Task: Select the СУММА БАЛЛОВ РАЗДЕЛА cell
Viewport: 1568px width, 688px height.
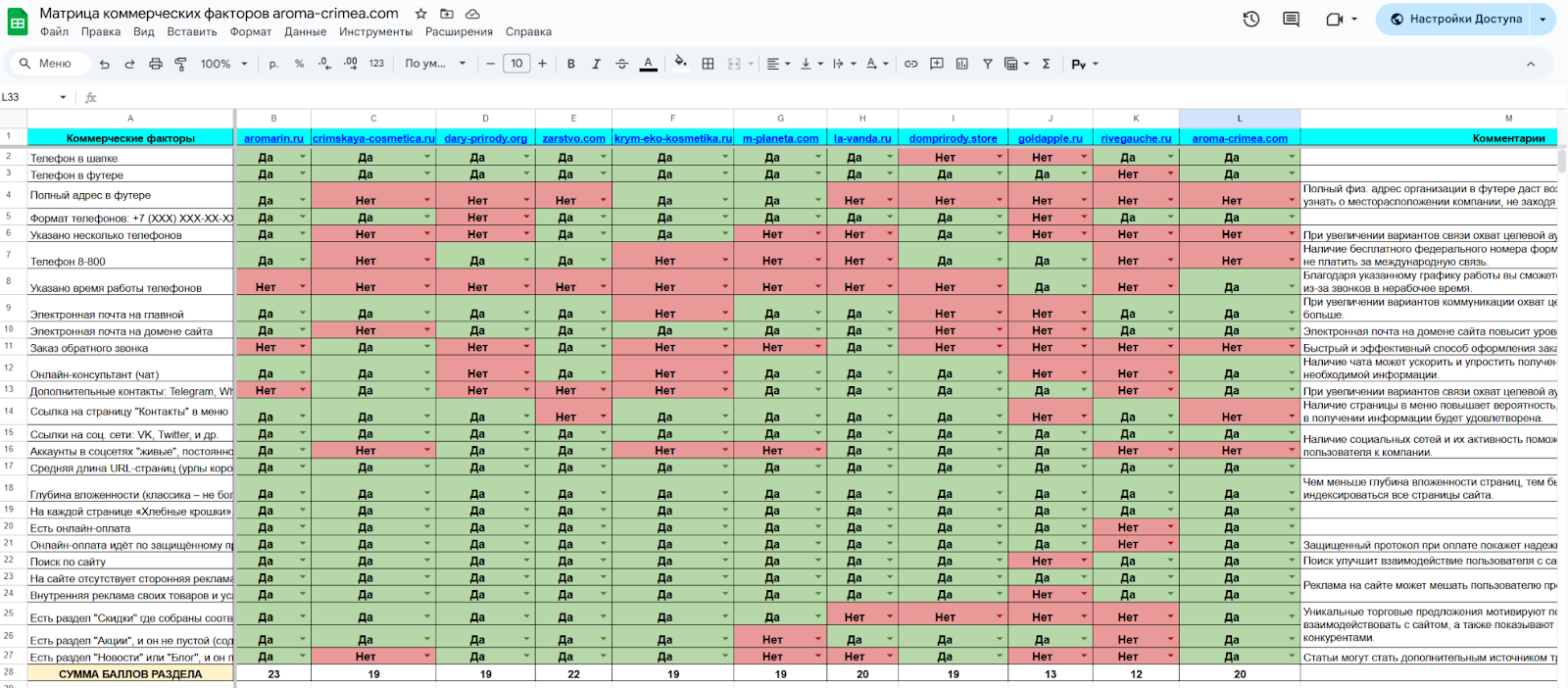Action: tap(130, 673)
